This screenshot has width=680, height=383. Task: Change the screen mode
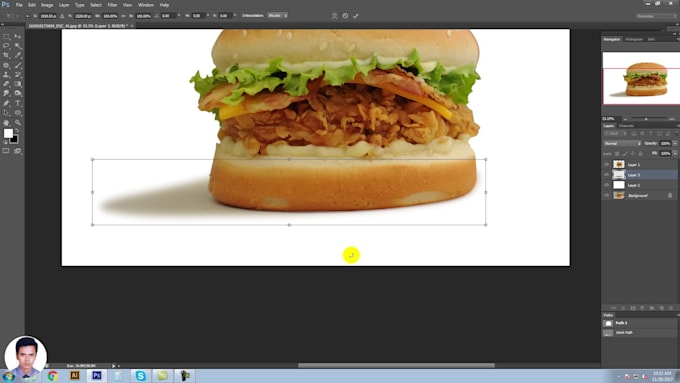[18, 151]
